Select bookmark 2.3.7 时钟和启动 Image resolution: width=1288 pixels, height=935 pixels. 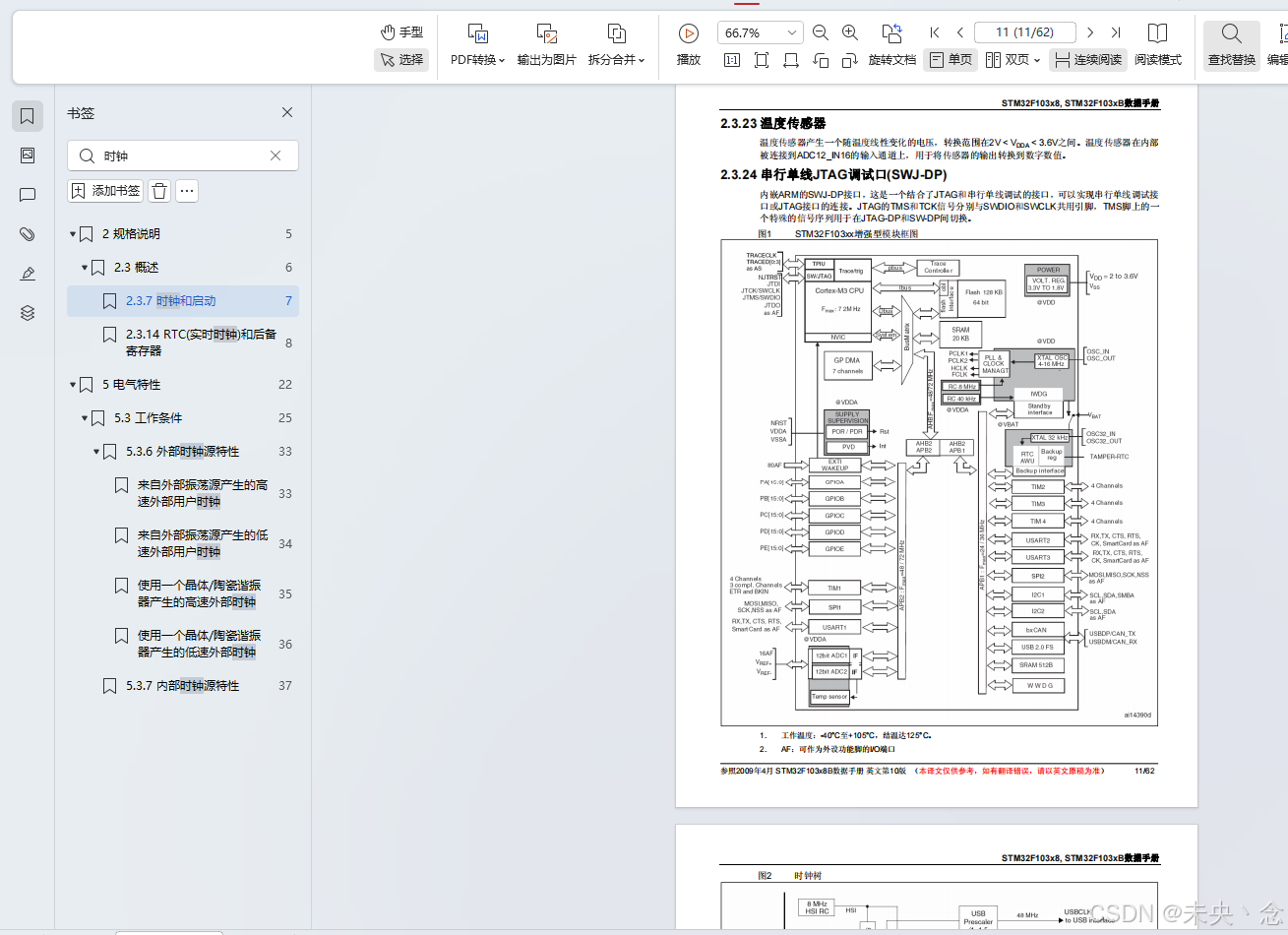[183, 301]
